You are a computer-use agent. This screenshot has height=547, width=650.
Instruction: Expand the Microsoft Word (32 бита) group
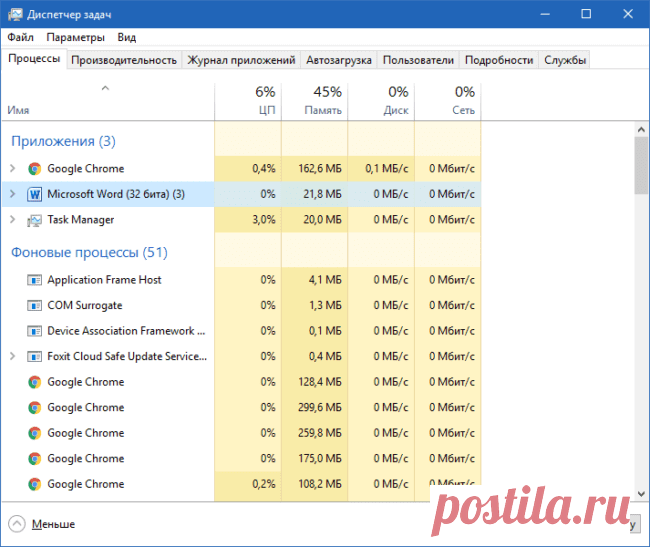click(12, 194)
